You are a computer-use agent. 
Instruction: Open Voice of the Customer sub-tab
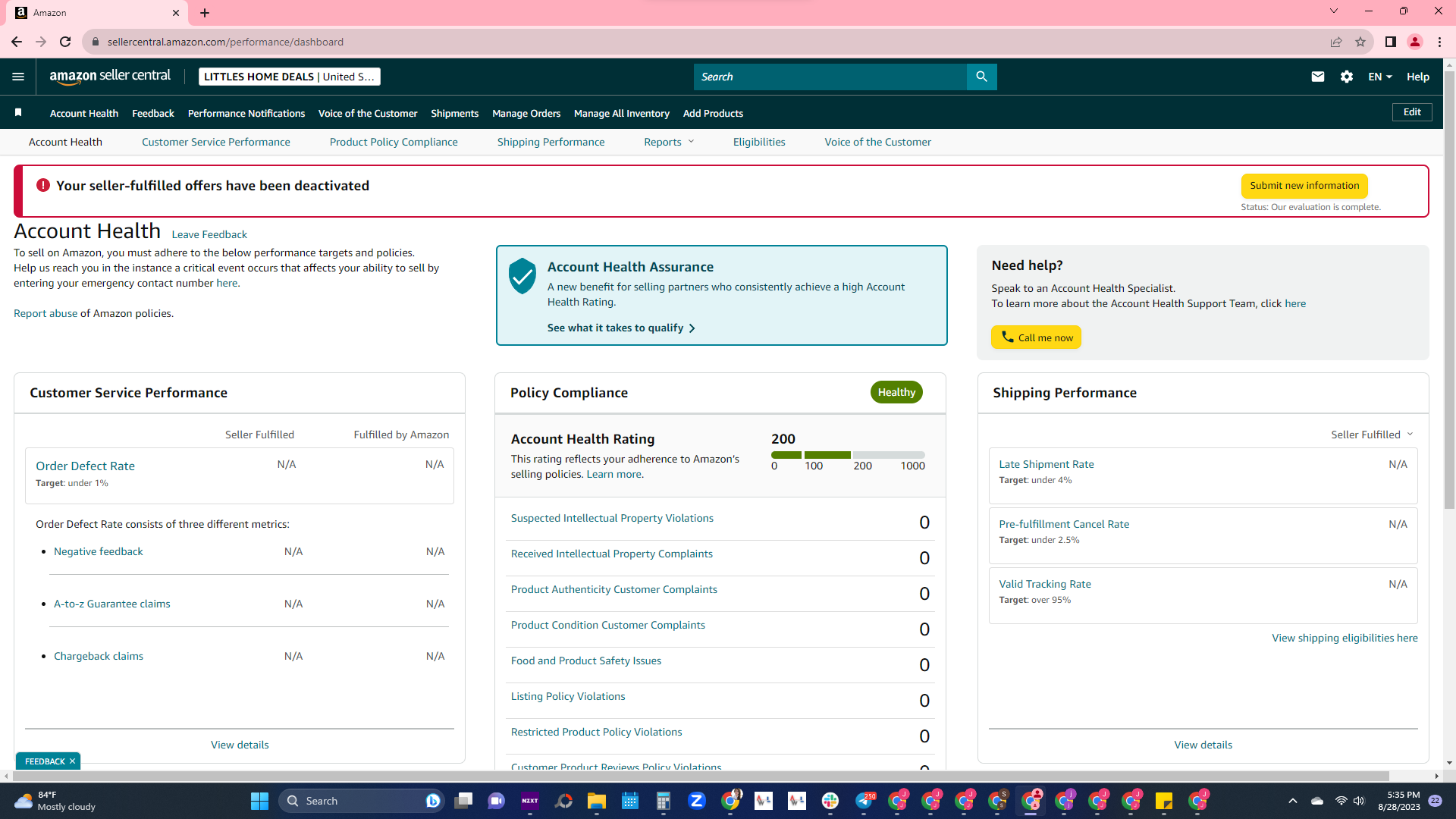point(878,142)
